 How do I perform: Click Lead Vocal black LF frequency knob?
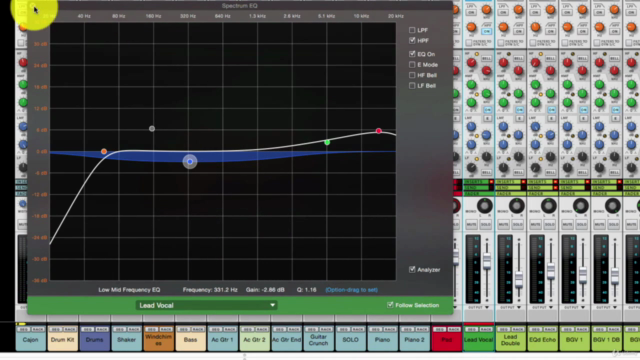point(487,157)
